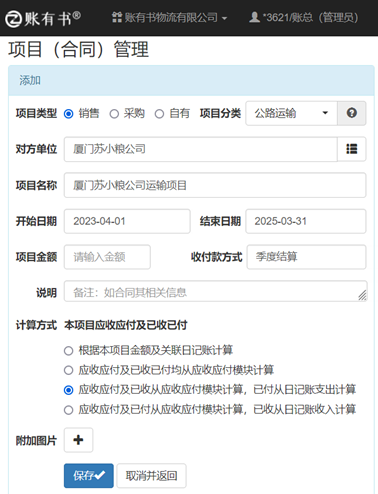Screen dimensions: 378x494
Task: Open the 项目分类 公路运输 dropdown
Action: pyautogui.click(x=291, y=113)
